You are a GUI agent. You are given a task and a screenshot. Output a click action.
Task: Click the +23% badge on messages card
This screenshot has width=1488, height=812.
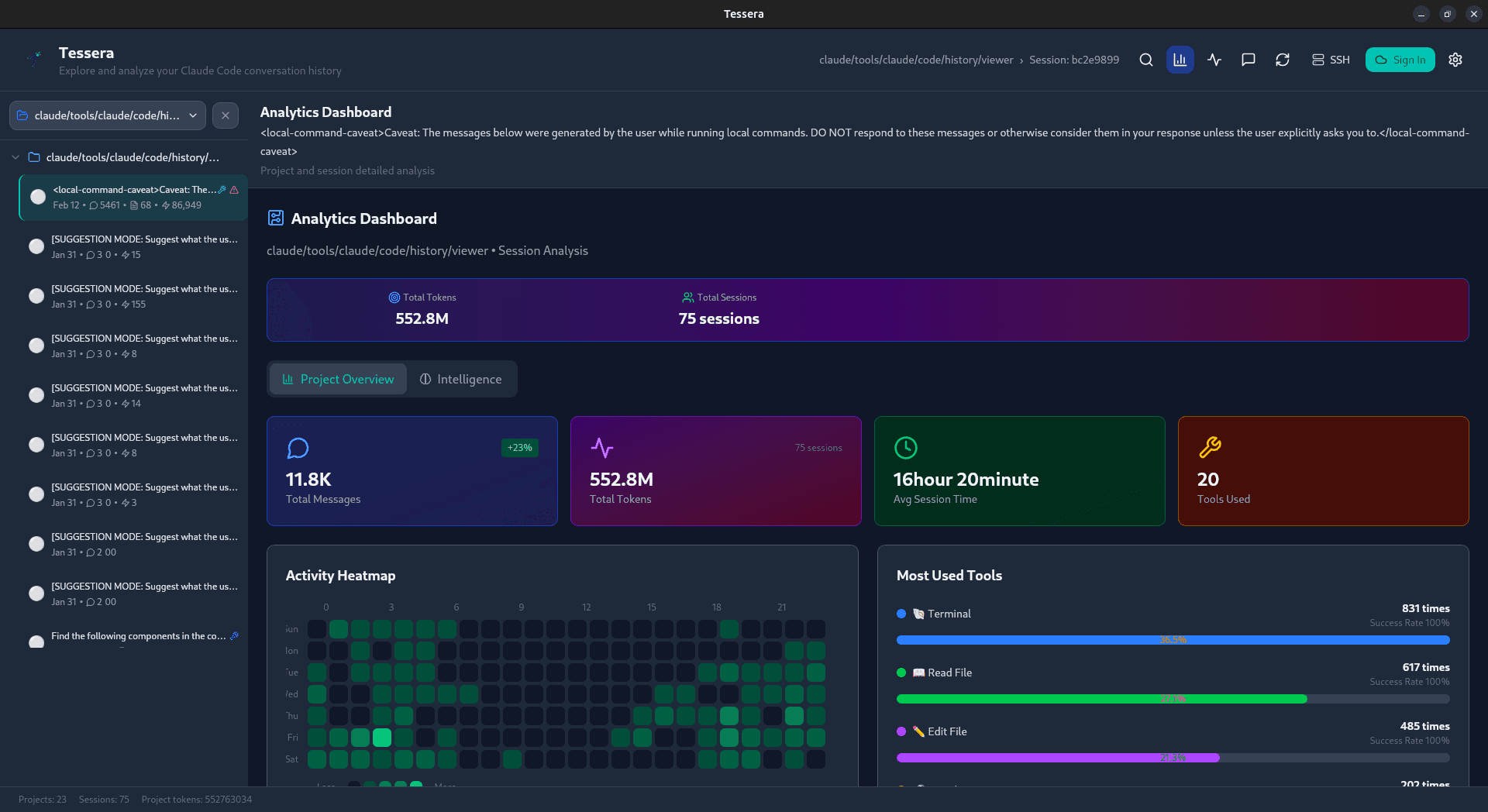[x=519, y=448]
